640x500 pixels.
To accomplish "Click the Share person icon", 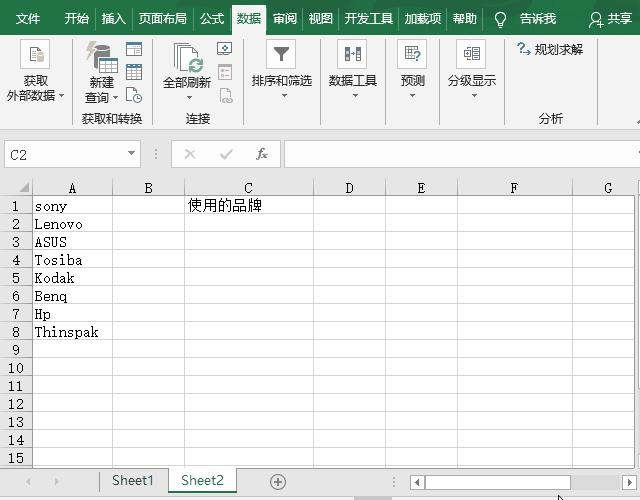I will point(596,19).
